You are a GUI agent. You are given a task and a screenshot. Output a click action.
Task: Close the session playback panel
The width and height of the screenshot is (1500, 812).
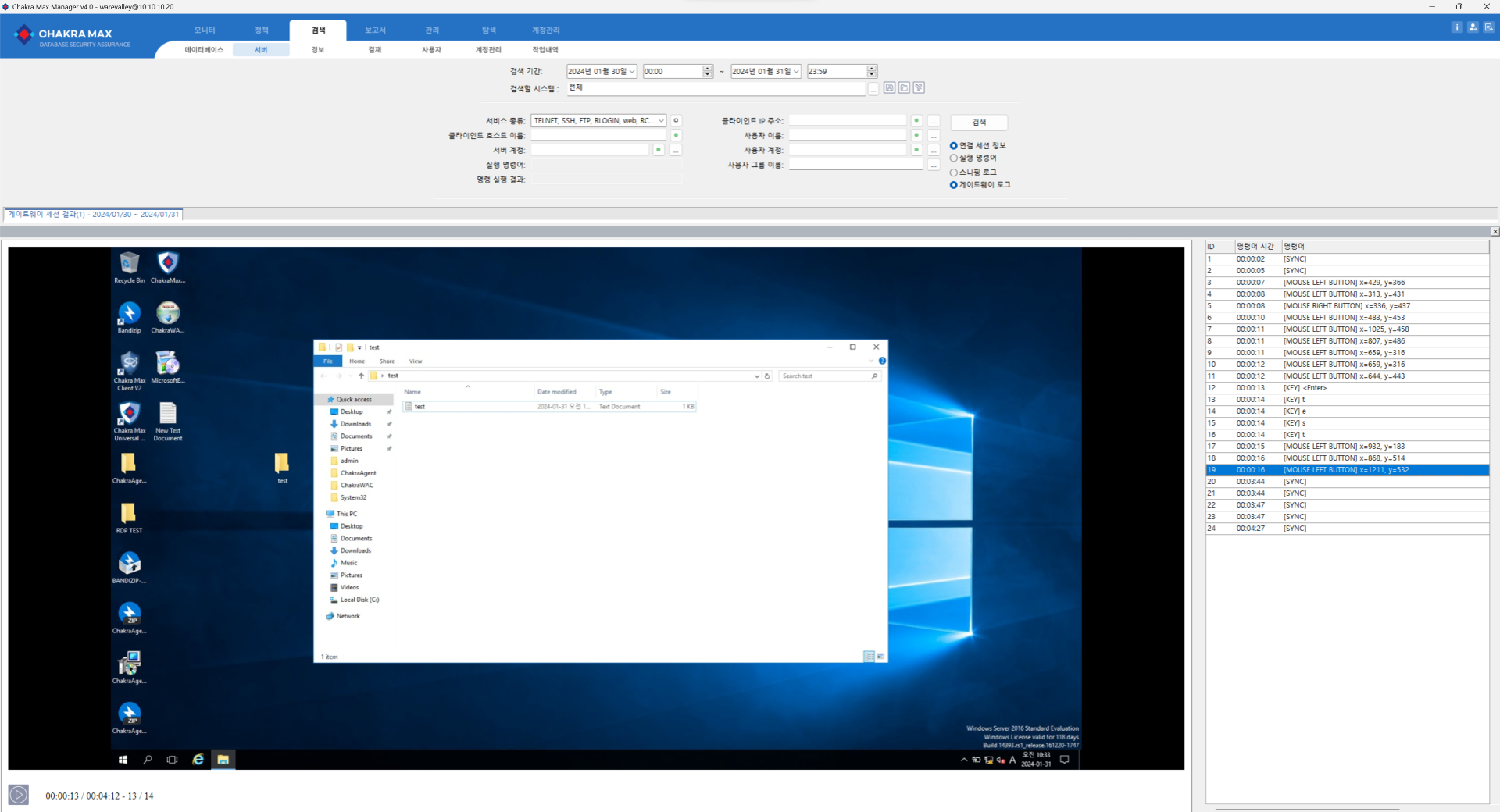point(1495,232)
